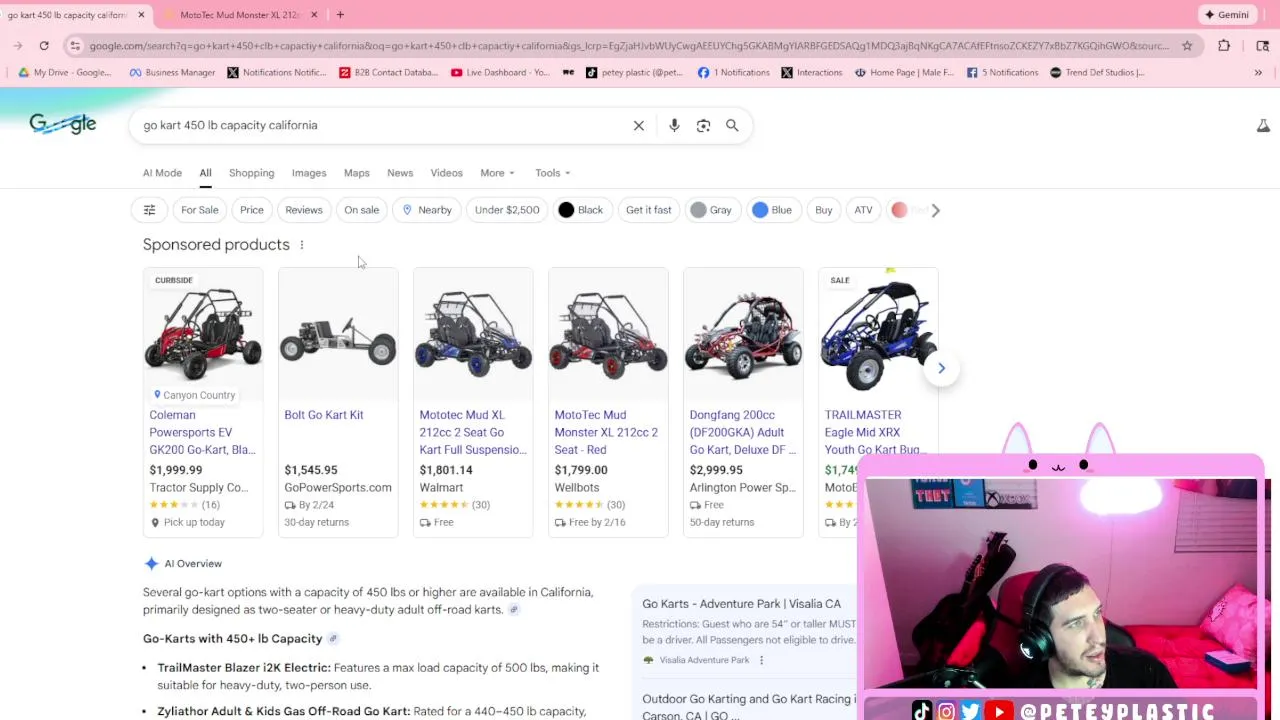Toggle the Under $2,500 filter chip
Screen dimensions: 1280x720
(507, 210)
